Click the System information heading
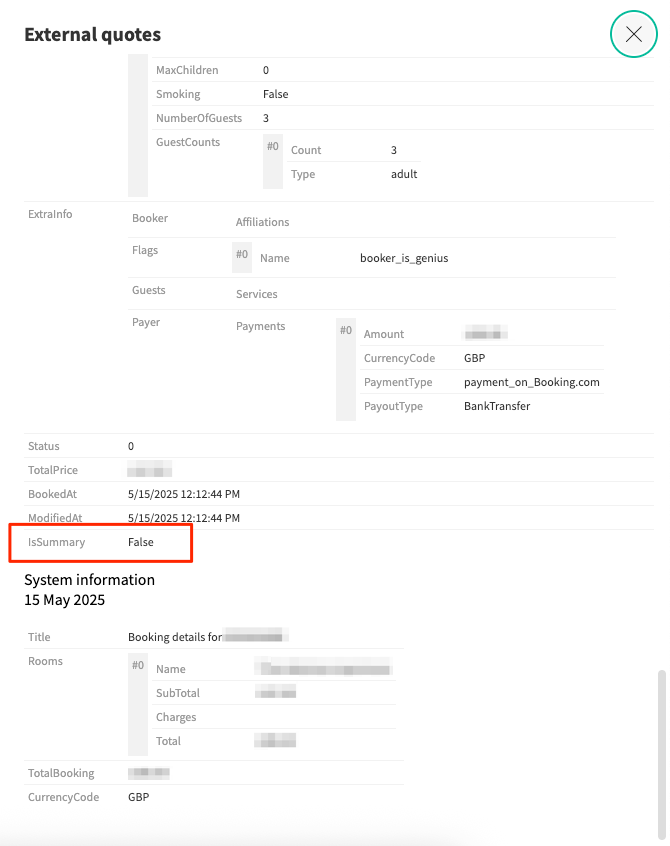670x846 pixels. pos(89,580)
